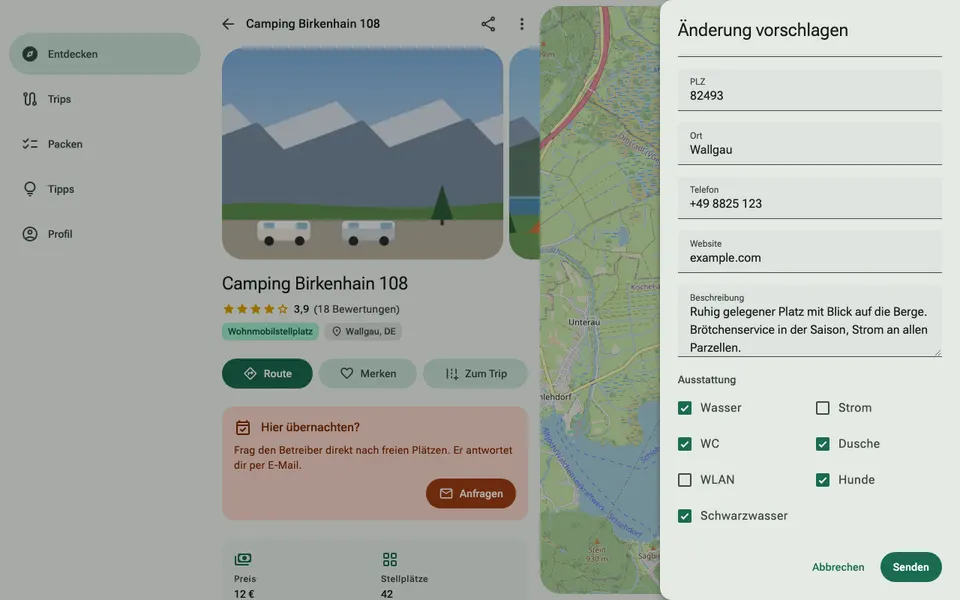
Task: Click the map near Unterau
Action: coord(584,322)
